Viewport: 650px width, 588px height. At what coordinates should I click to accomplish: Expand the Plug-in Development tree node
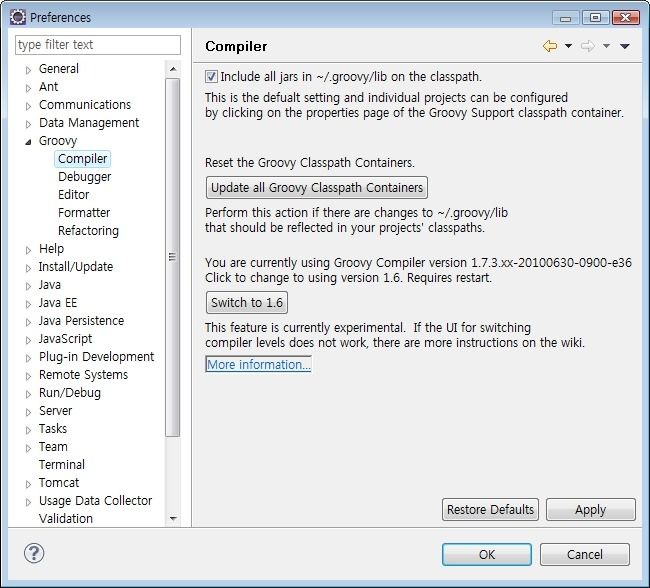point(28,358)
